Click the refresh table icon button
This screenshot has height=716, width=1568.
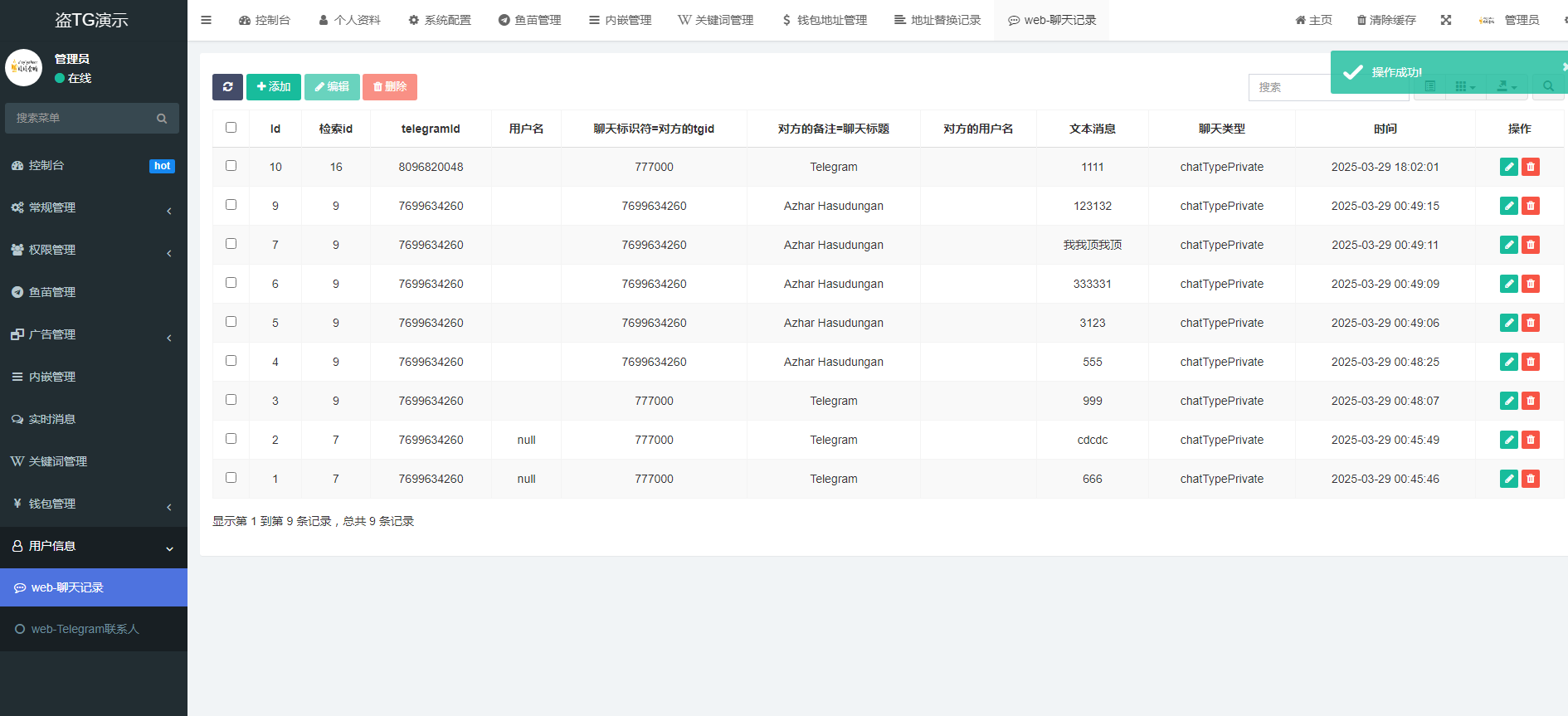click(x=227, y=87)
